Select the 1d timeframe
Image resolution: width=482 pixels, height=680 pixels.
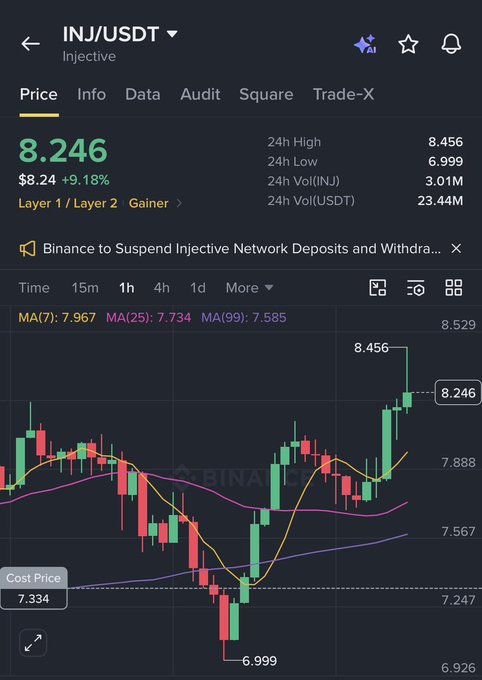tap(198, 288)
